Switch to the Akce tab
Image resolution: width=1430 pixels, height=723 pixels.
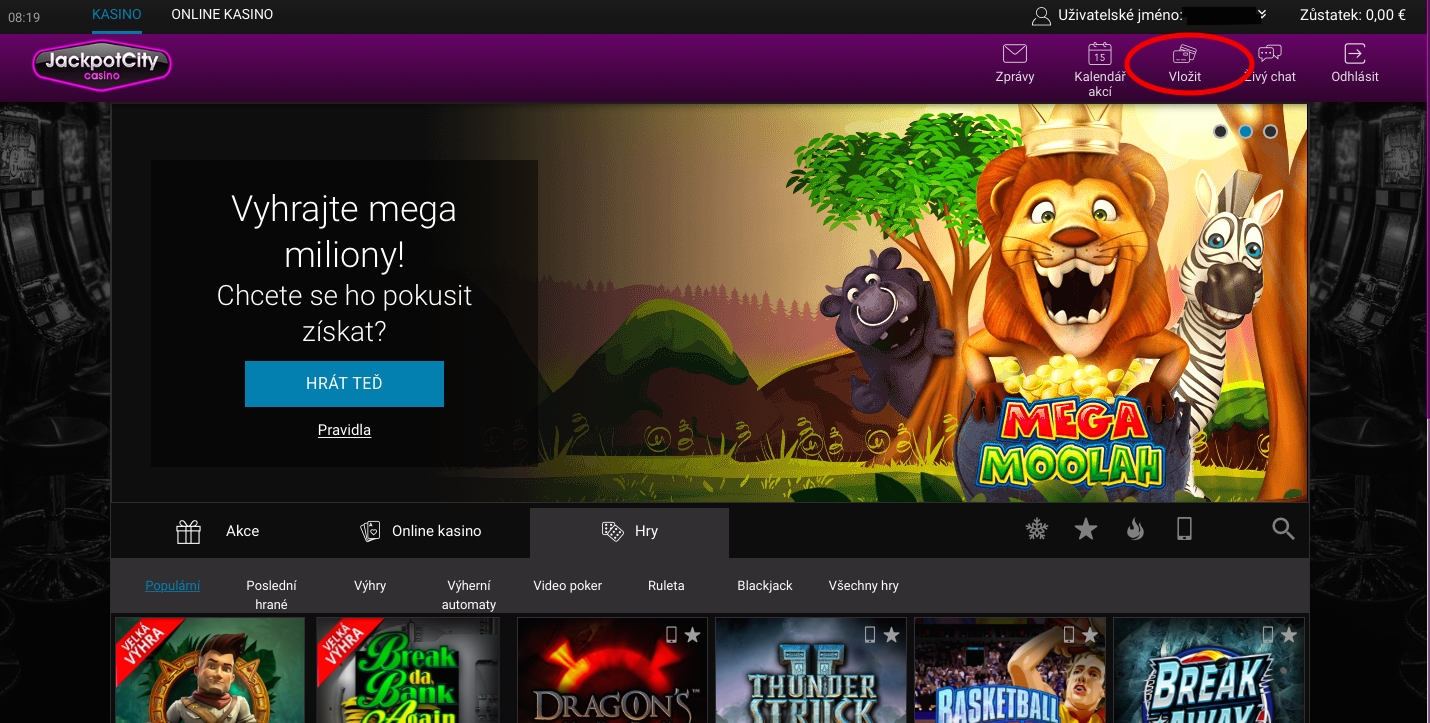point(218,531)
